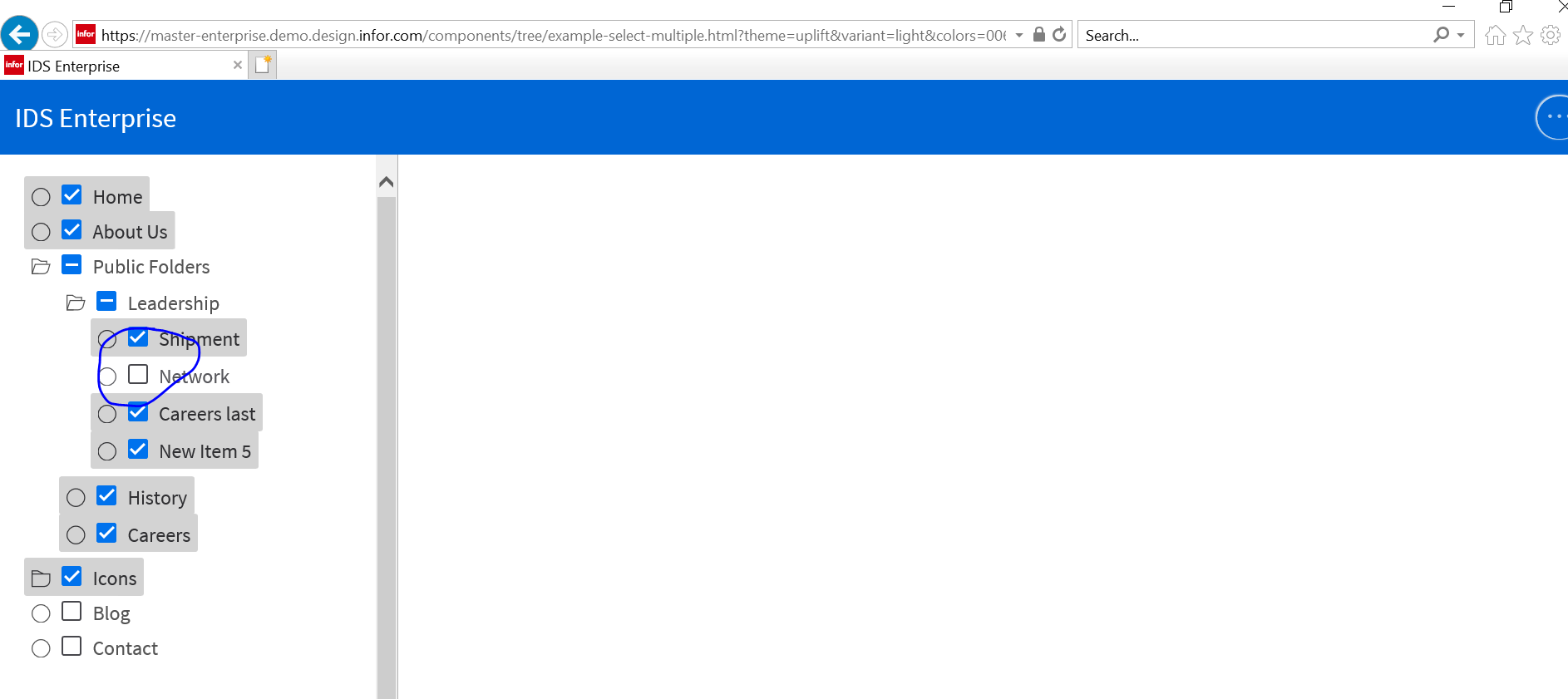Open the address bar history dropdown
1568x699 pixels.
click(1019, 35)
